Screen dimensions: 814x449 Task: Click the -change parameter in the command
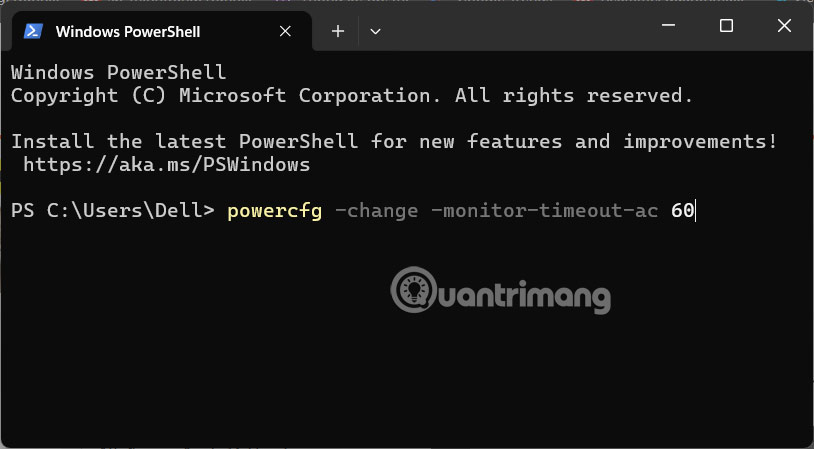click(x=376, y=211)
